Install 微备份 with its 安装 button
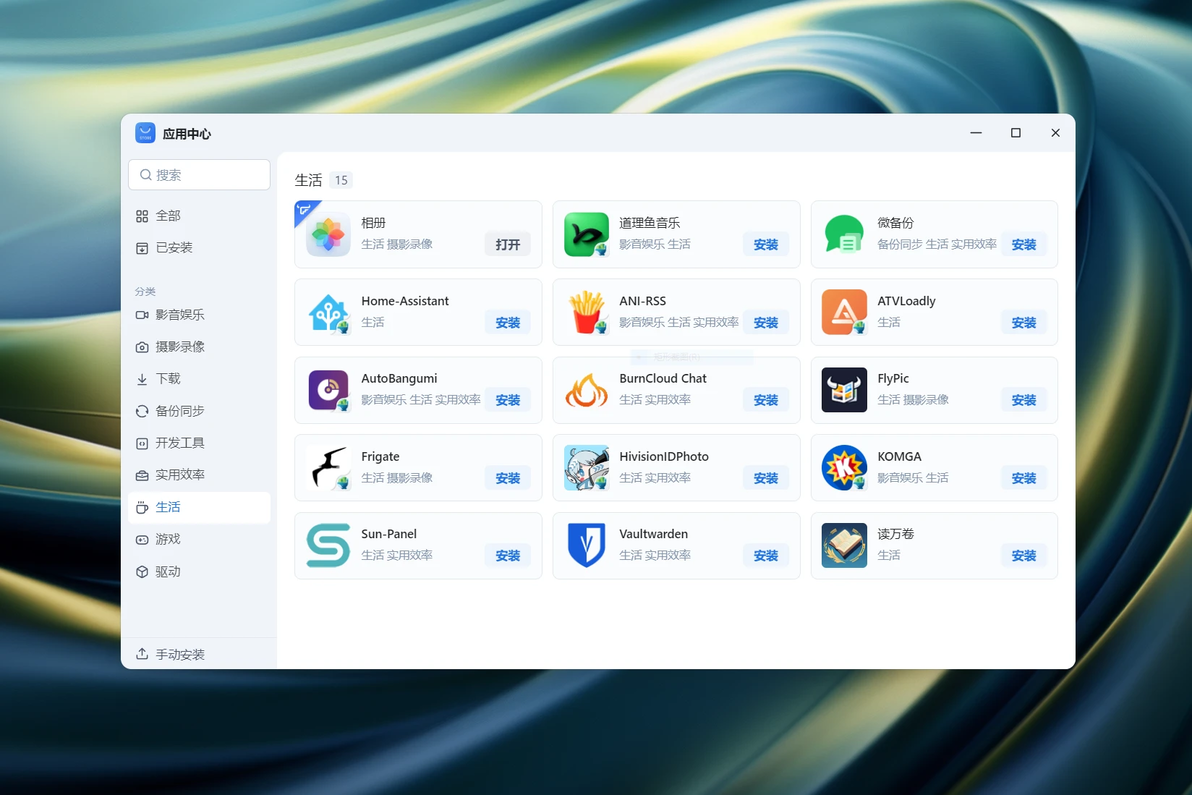1192x795 pixels. 1023,244
